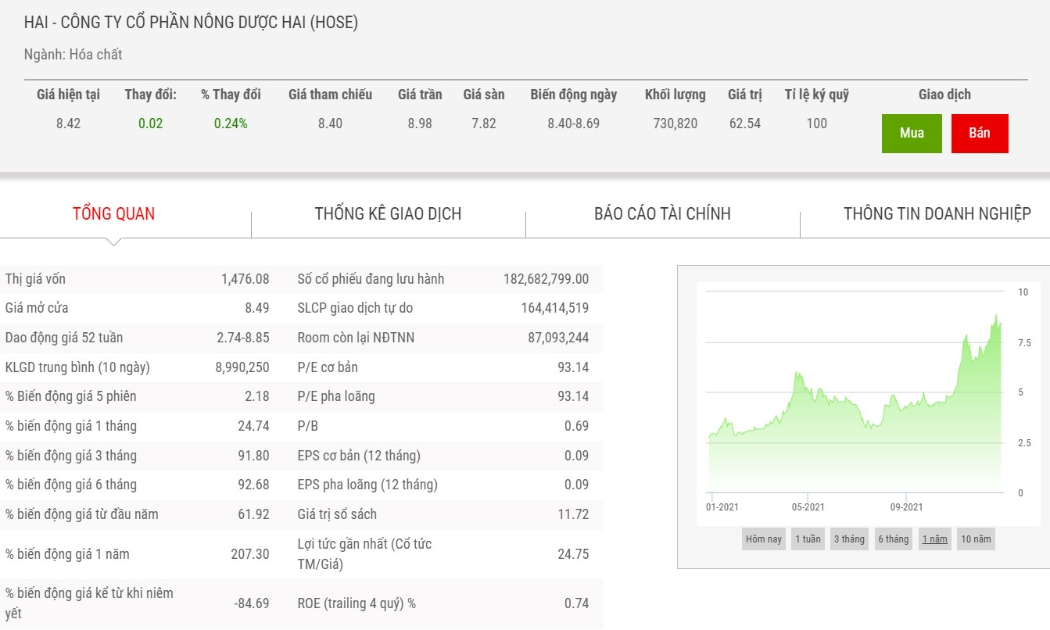The image size is (1050, 630).
Task: Open the BÁO CÁO TÀI CHÍNH tab
Action: (662, 214)
